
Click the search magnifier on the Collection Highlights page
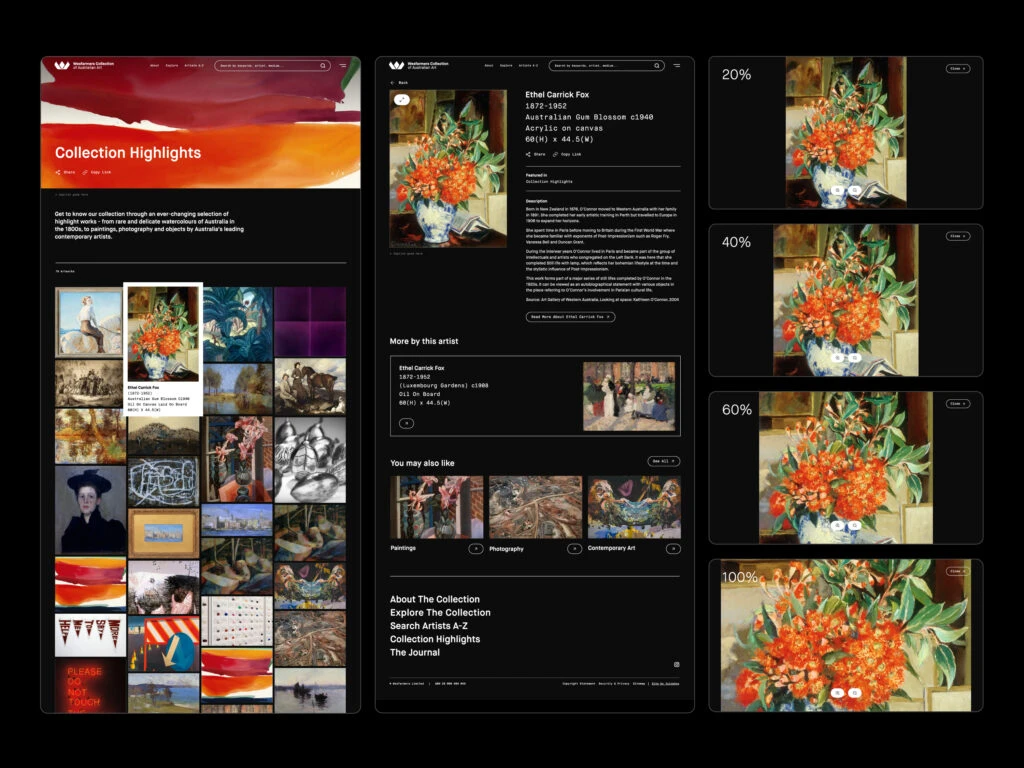[x=323, y=66]
